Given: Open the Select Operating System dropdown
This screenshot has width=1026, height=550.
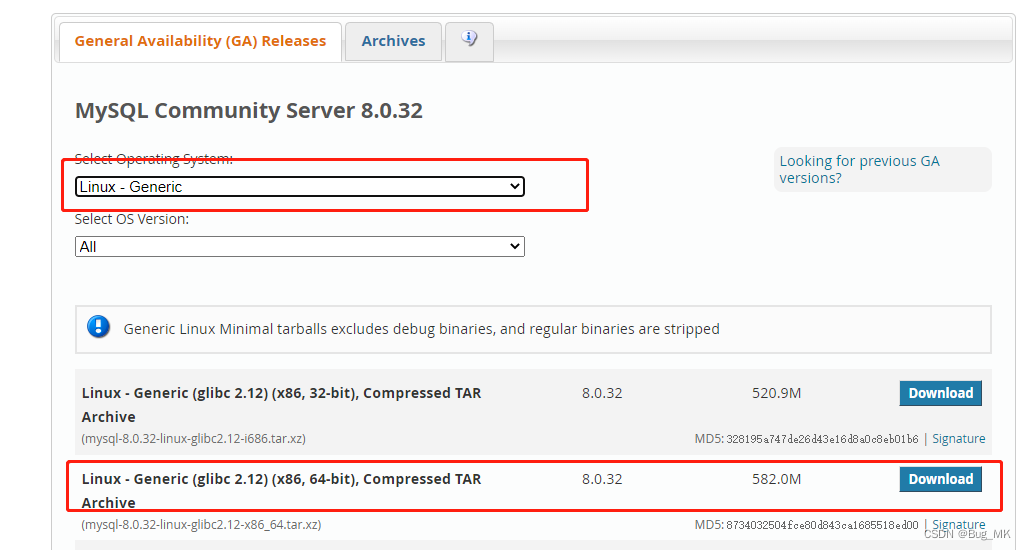Looking at the screenshot, I should coord(300,186).
